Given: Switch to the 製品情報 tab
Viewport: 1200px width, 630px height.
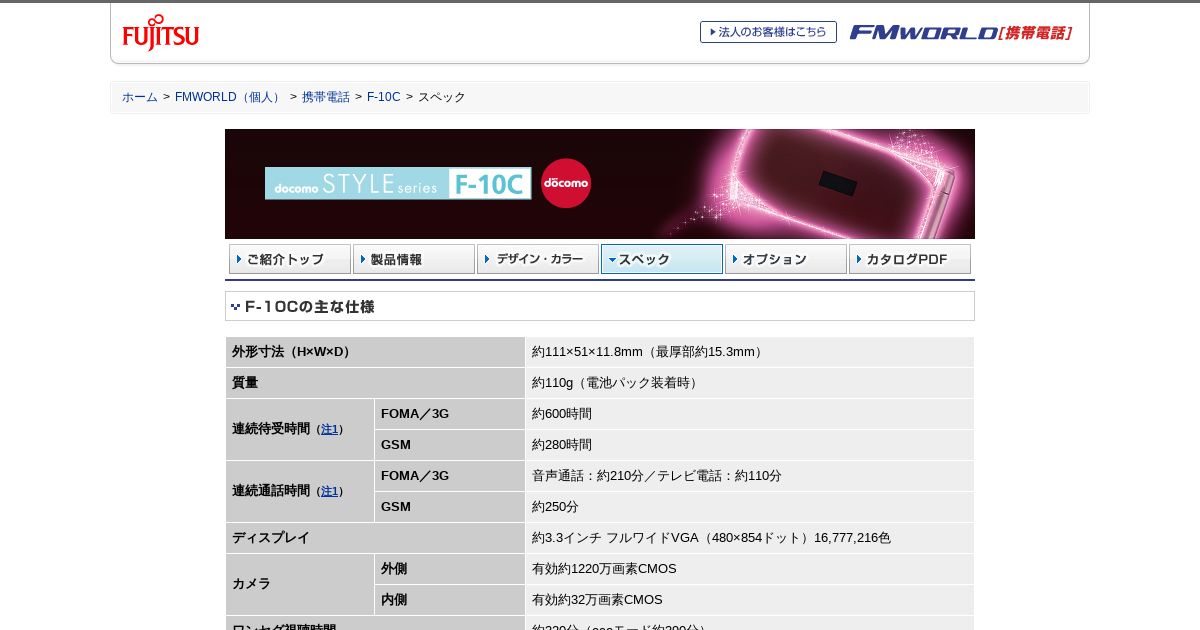Looking at the screenshot, I should (414, 259).
